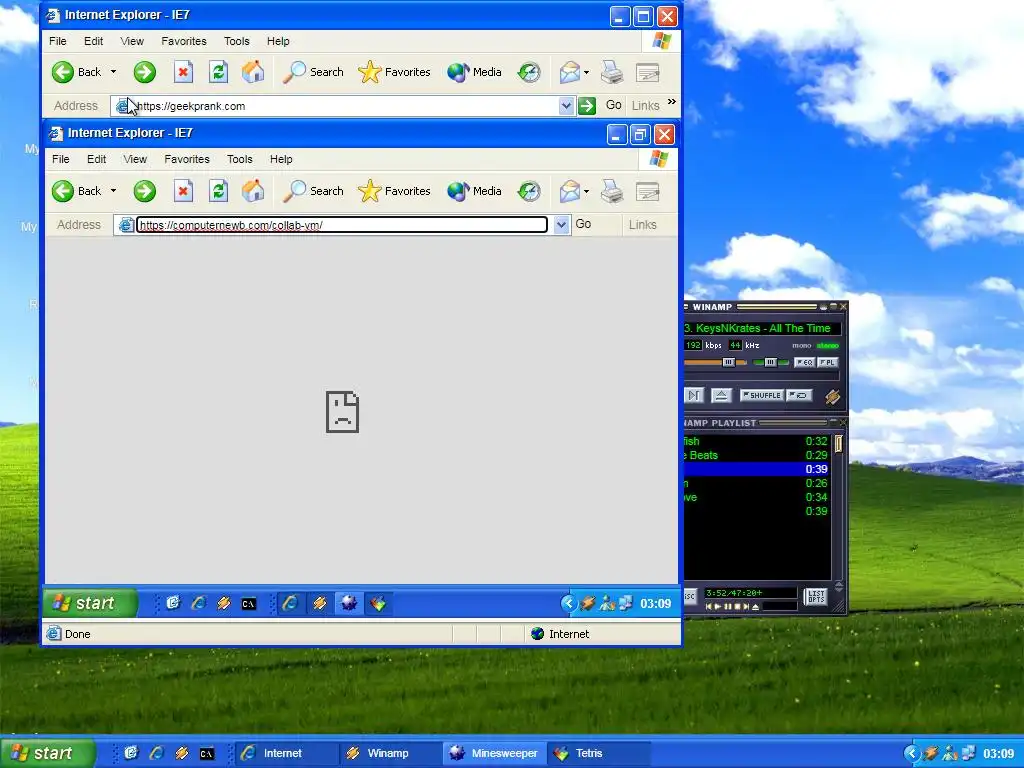Expand hidden tray icons in outer taskbar
Screen dimensions: 1024x768
click(x=912, y=753)
